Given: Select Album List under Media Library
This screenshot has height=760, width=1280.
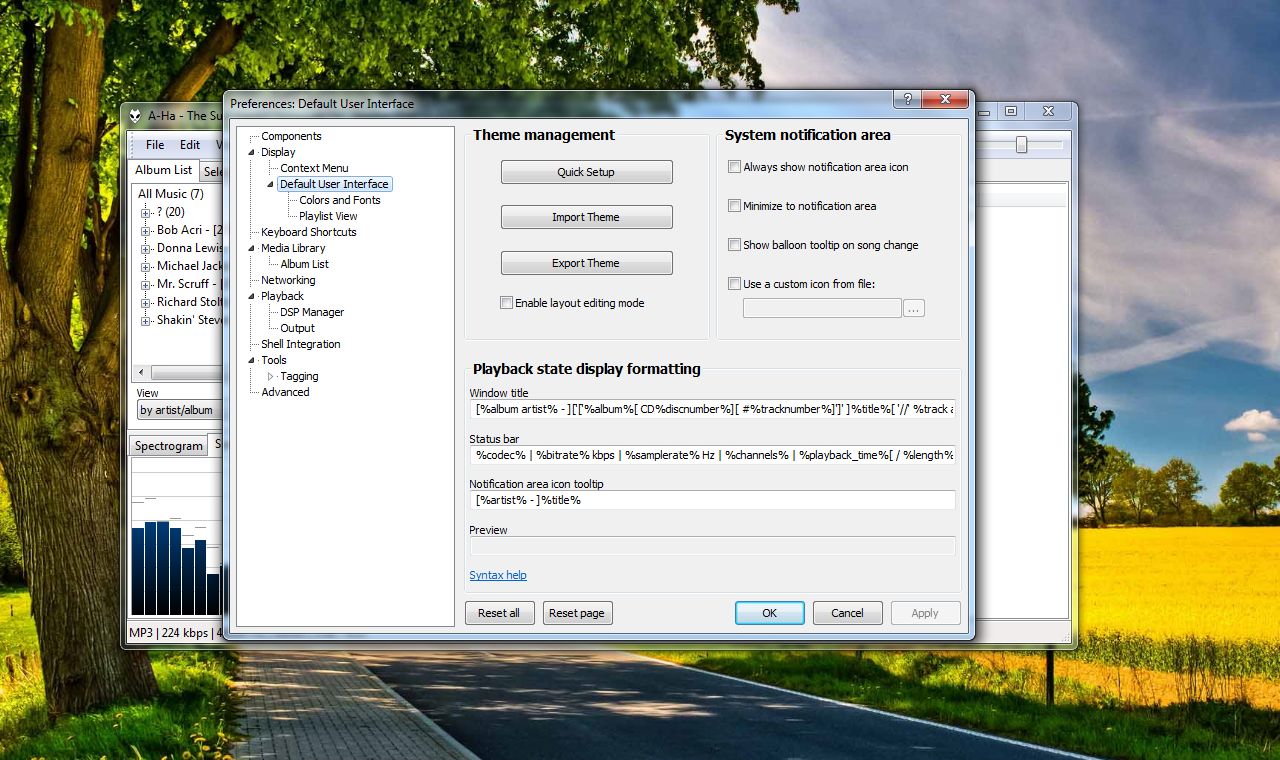Looking at the screenshot, I should [304, 264].
